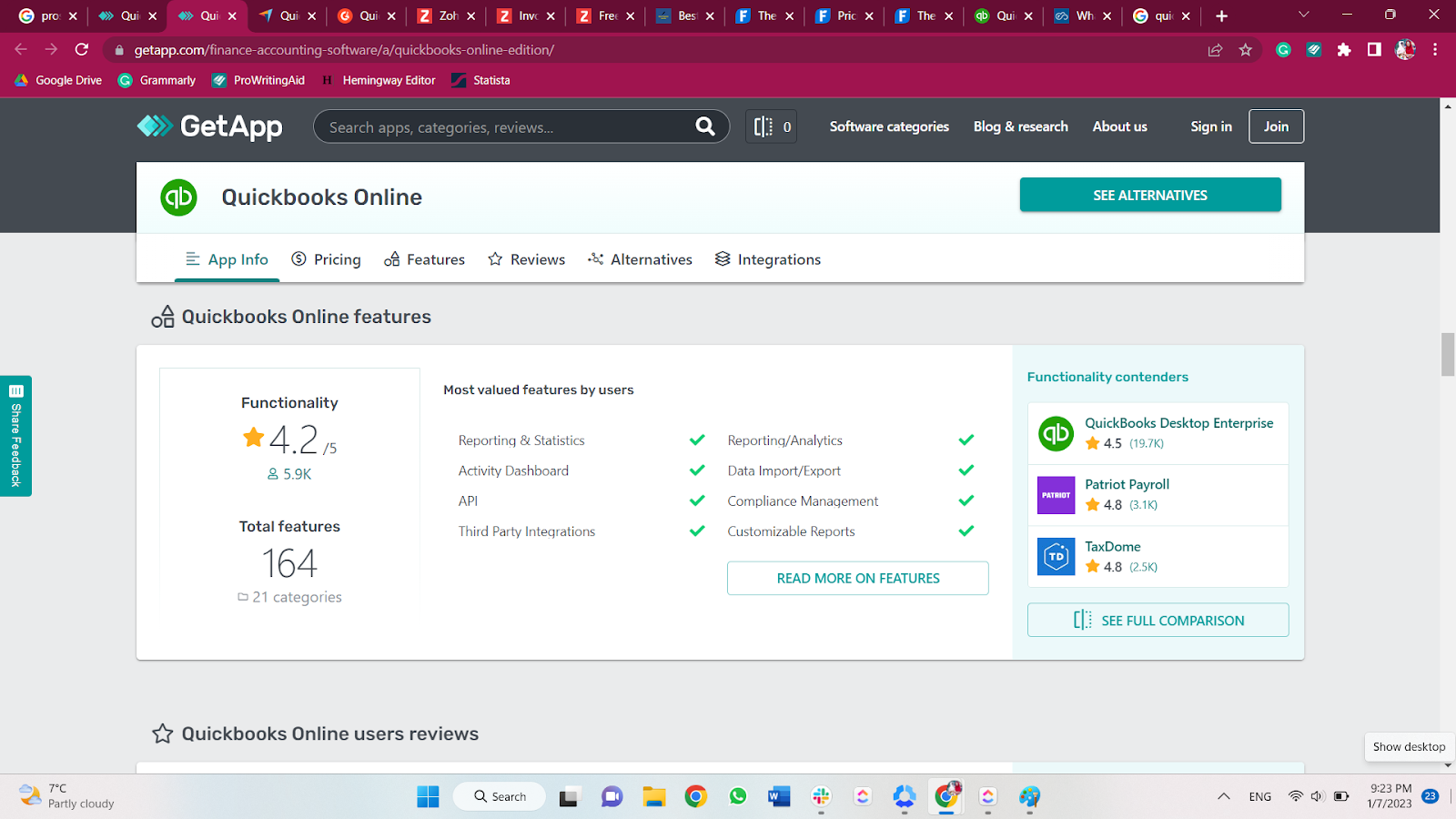The height and width of the screenshot is (819, 1456).
Task: Switch to the 'Zoh' browser tab
Action: (448, 15)
